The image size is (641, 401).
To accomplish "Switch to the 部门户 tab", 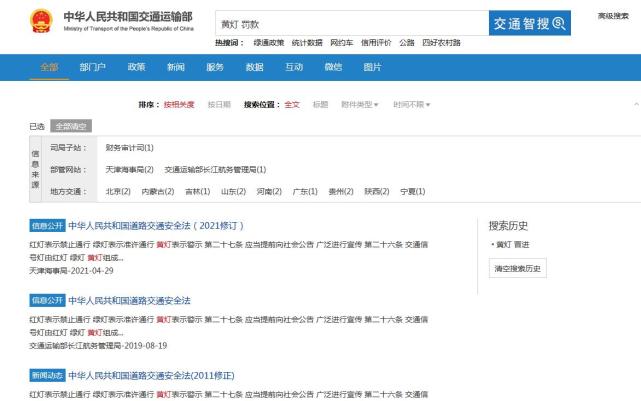I will click(x=92, y=67).
